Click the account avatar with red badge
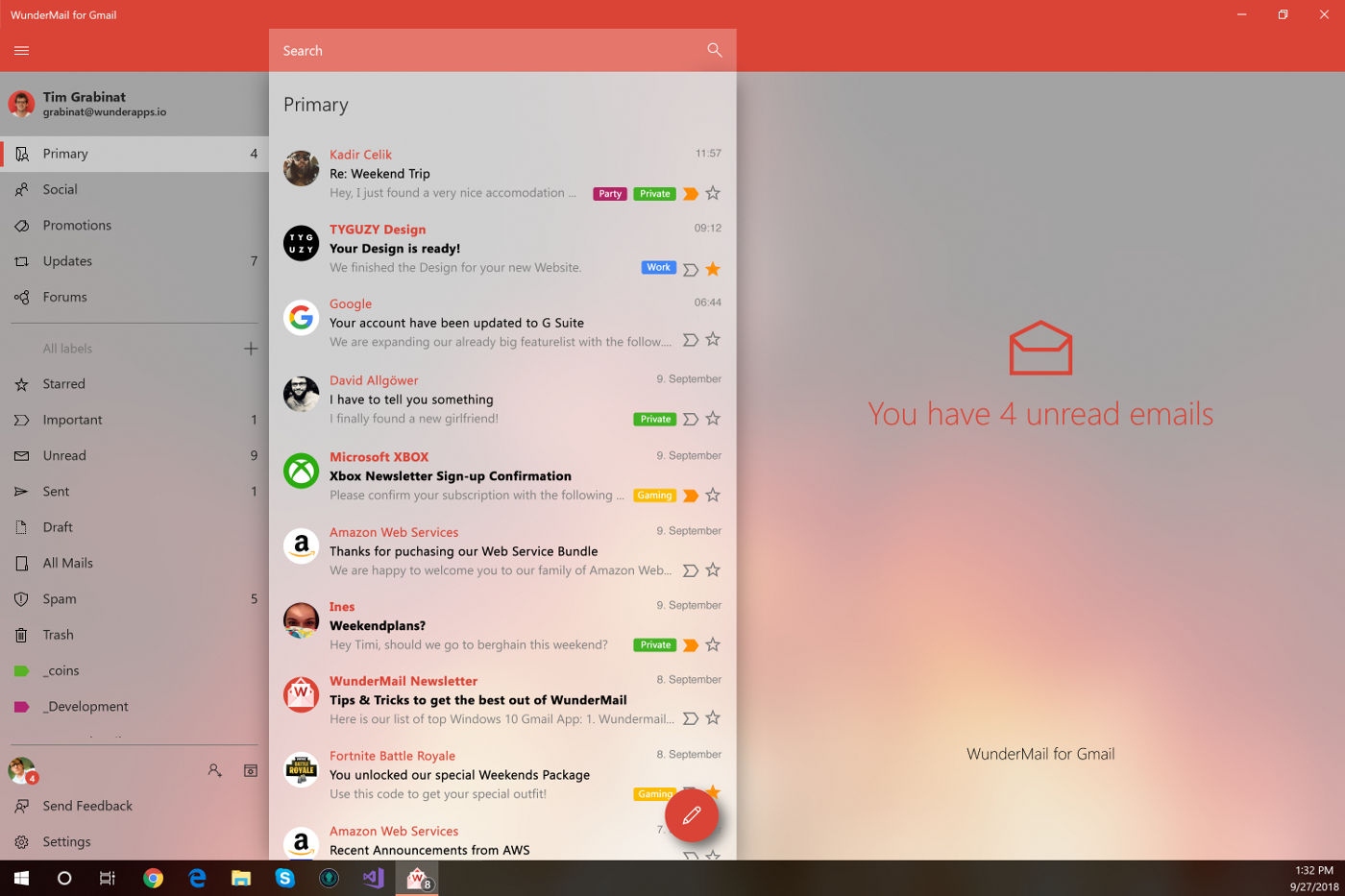Screen dimensions: 1345x896 21,770
